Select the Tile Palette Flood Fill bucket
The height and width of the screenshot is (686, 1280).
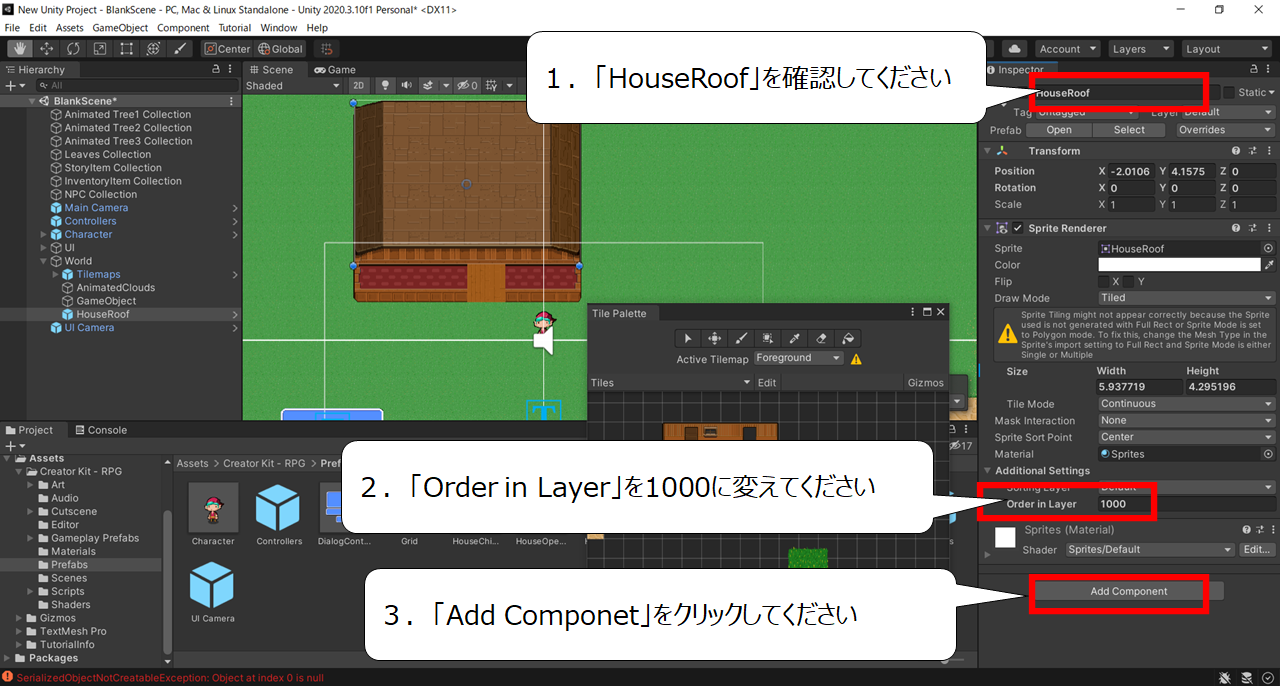(x=848, y=338)
